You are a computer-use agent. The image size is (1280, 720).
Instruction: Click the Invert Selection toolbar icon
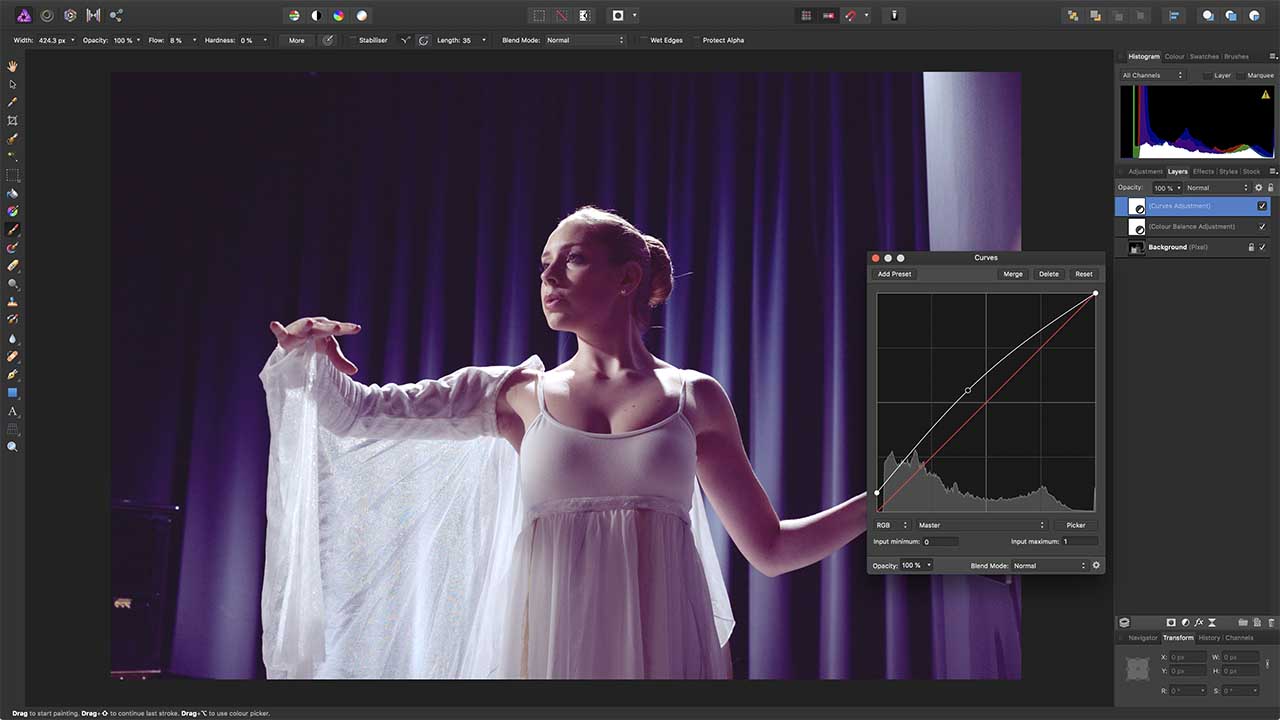(586, 16)
